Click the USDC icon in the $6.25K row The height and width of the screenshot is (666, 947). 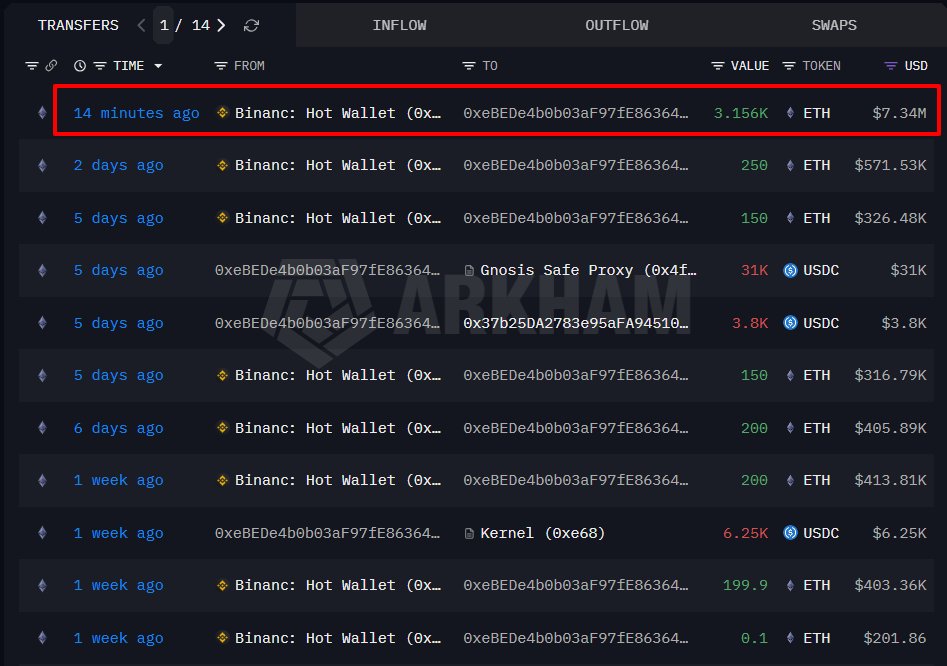tap(790, 533)
